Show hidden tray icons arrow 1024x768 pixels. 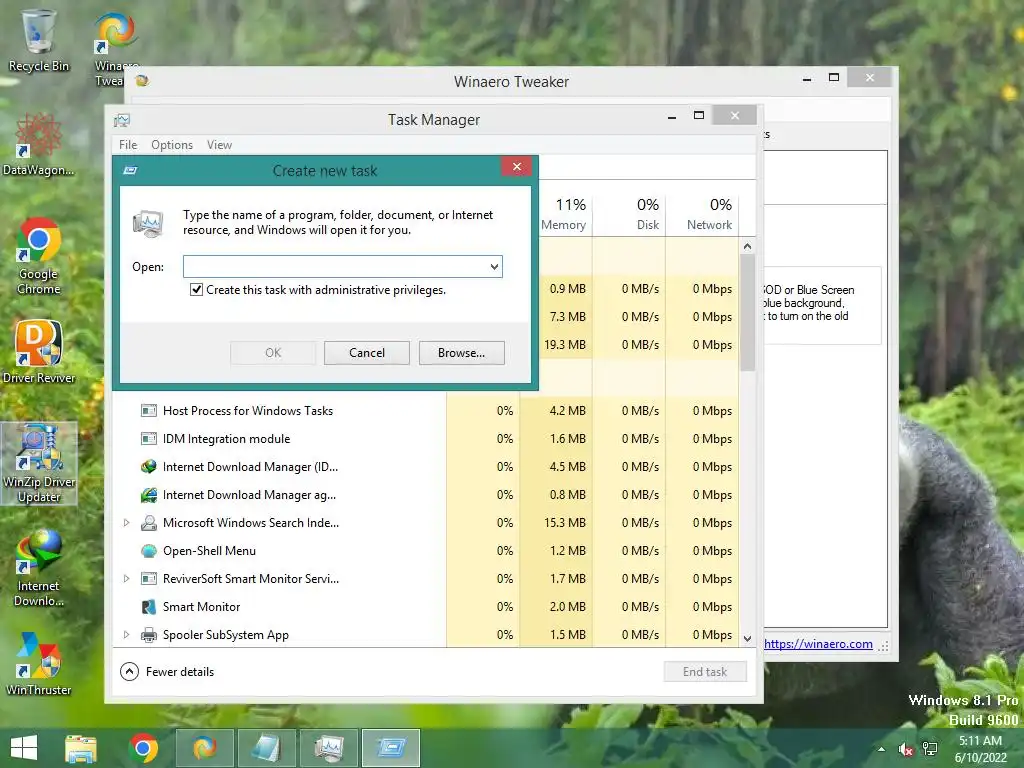[x=881, y=749]
